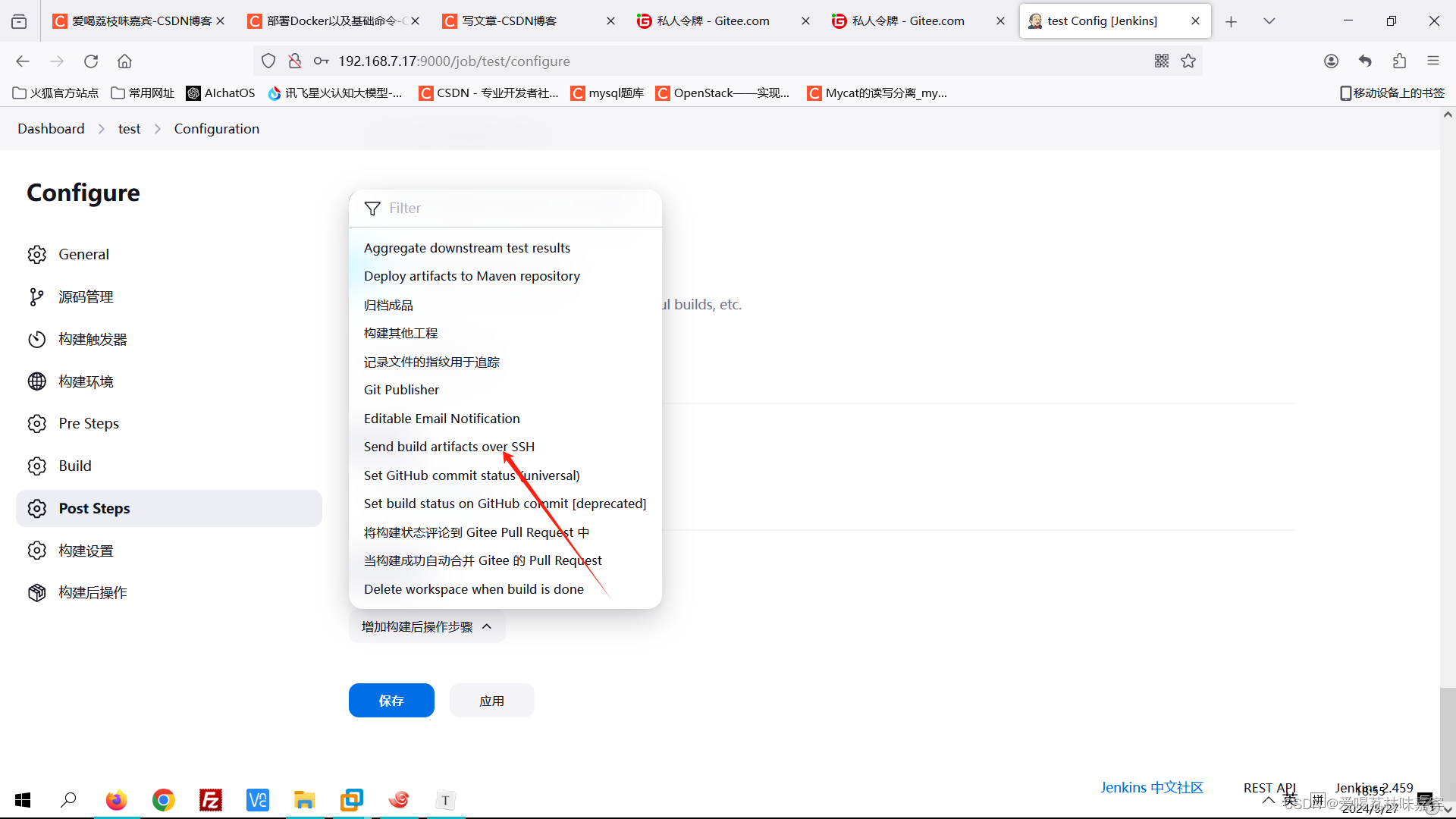The height and width of the screenshot is (819, 1456).
Task: Select Editable Email Notification option
Action: (441, 417)
